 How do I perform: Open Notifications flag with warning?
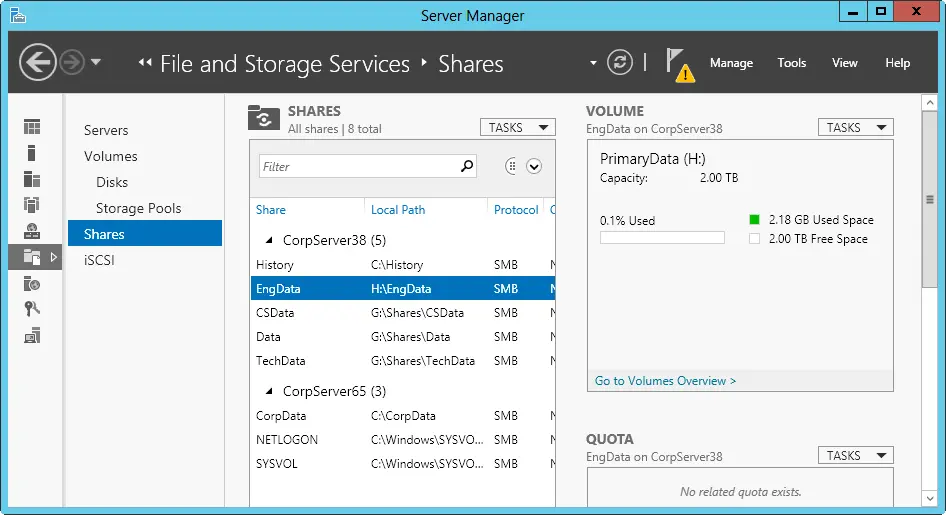680,65
